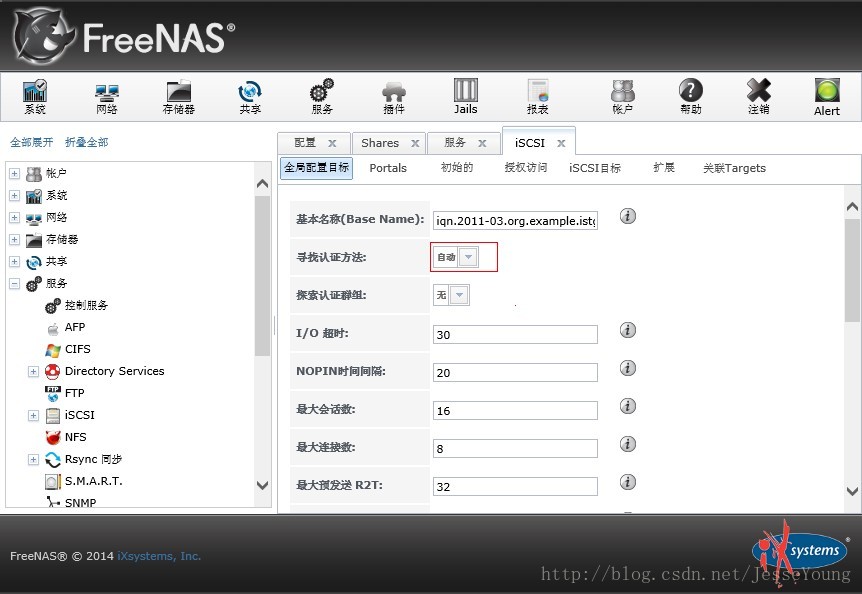Viewport: 862px width, 594px height.
Task: Switch to the 配置 tab
Action: (x=313, y=143)
